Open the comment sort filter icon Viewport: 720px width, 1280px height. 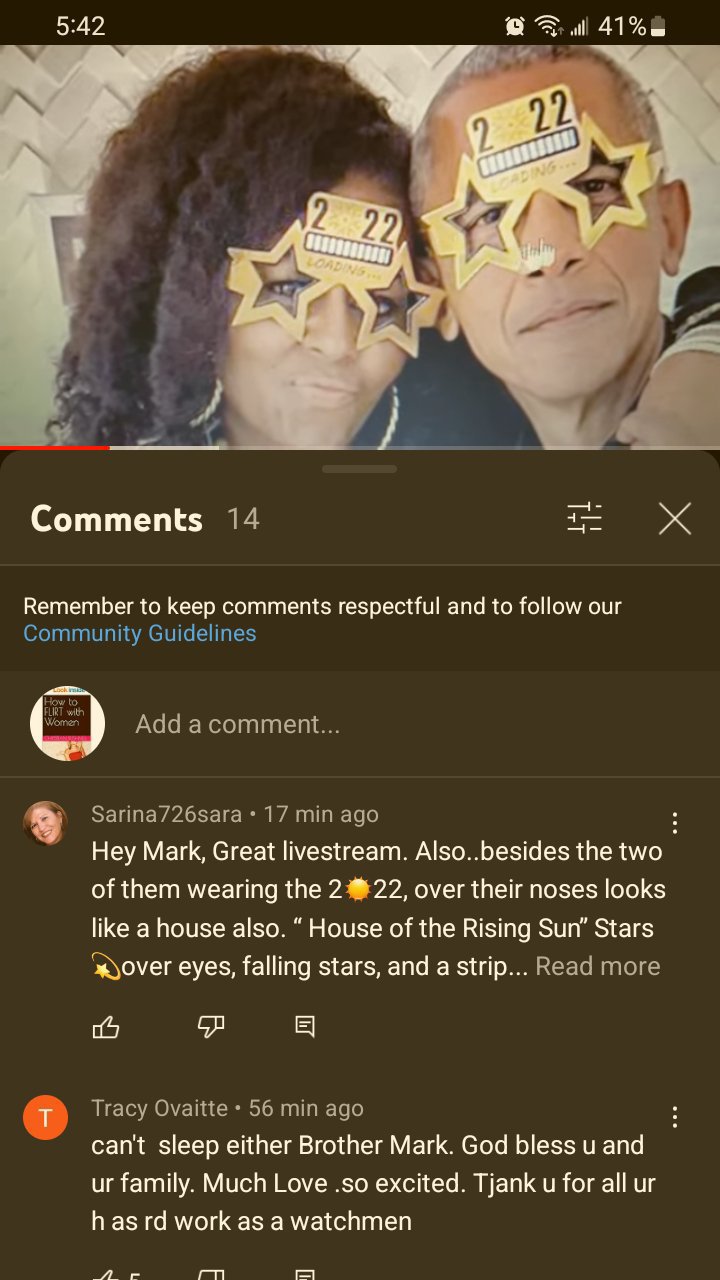[x=584, y=518]
